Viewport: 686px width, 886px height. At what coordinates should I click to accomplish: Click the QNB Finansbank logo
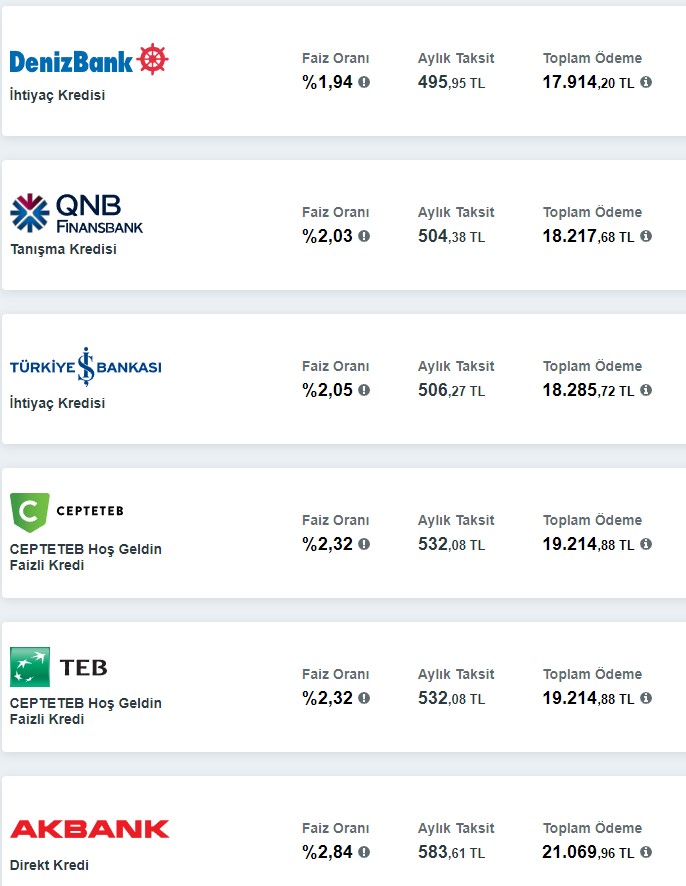[x=76, y=213]
